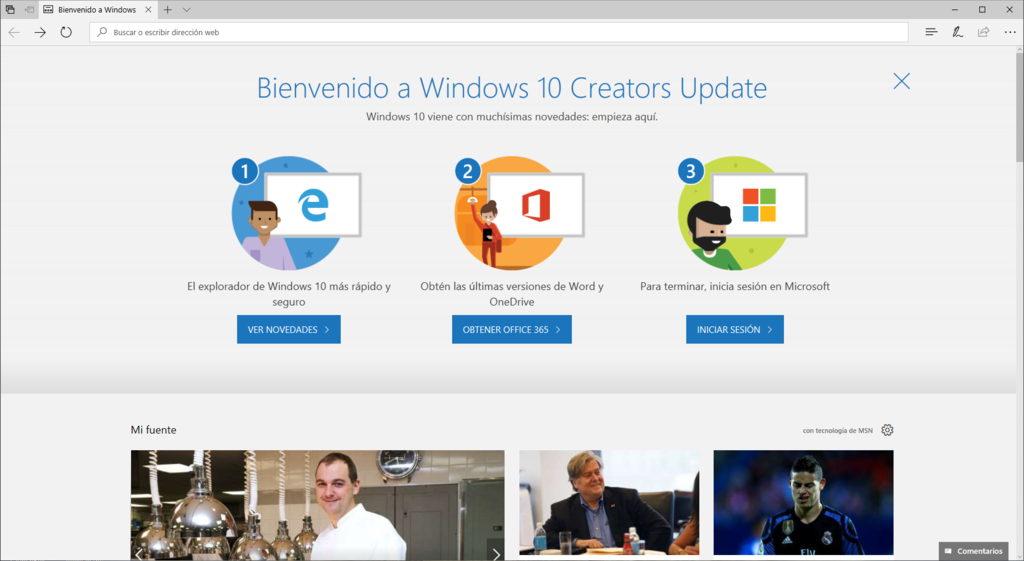Screen dimensions: 1024x561
Task: Click next arrow on news carousel
Action: point(495,553)
